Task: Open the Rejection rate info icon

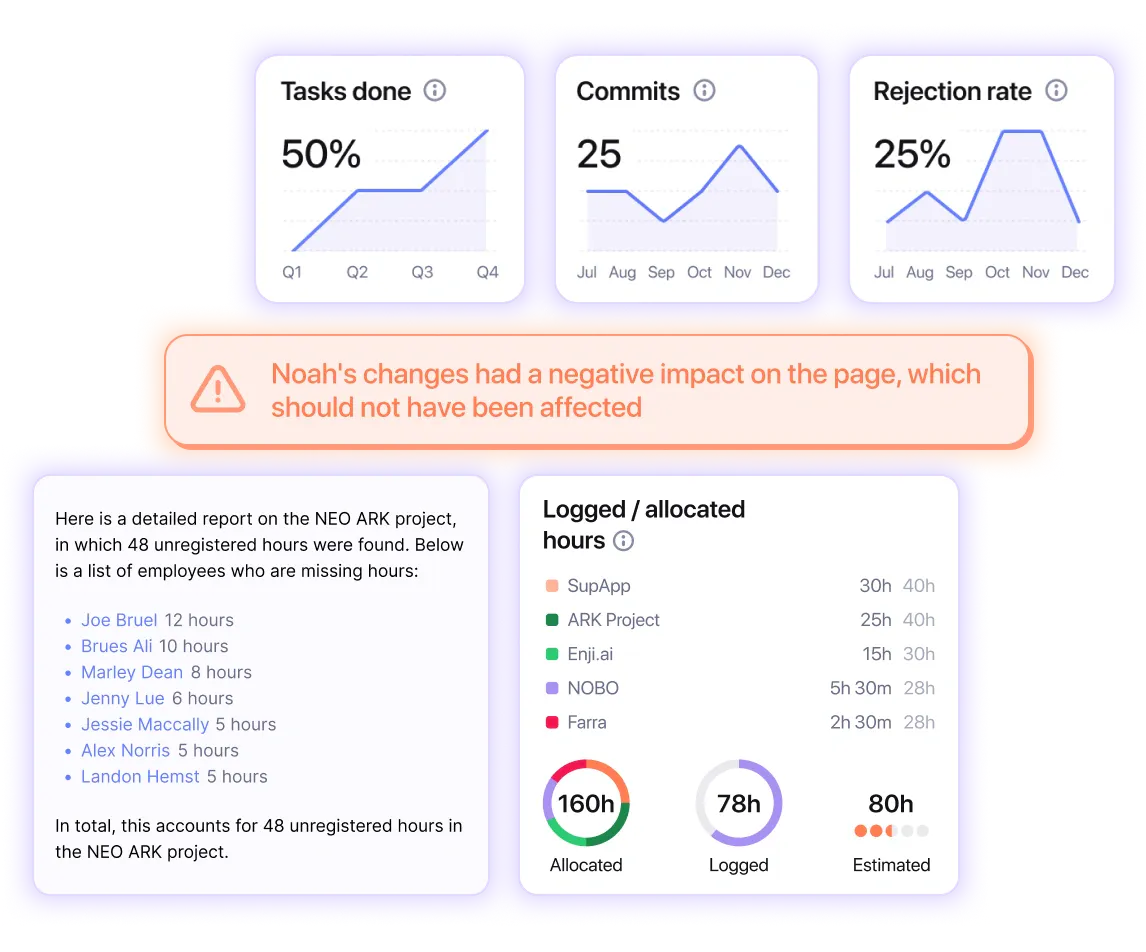Action: [x=1056, y=91]
